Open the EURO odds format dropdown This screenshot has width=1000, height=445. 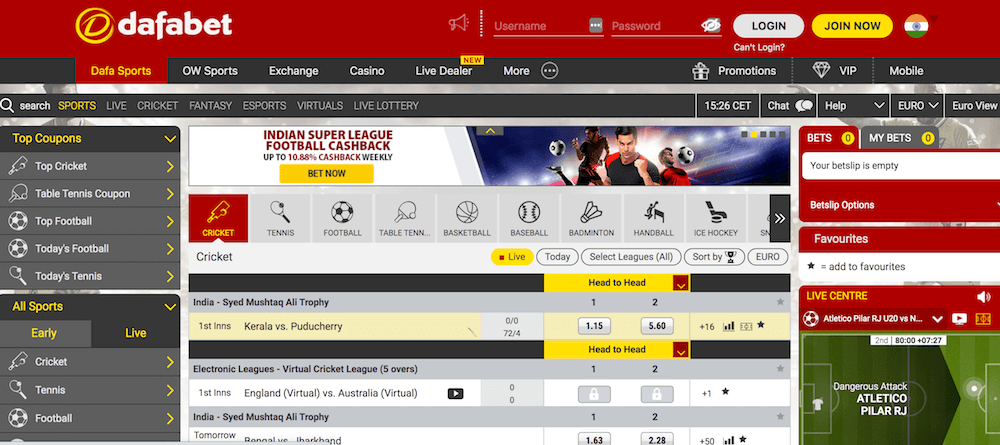click(x=917, y=106)
